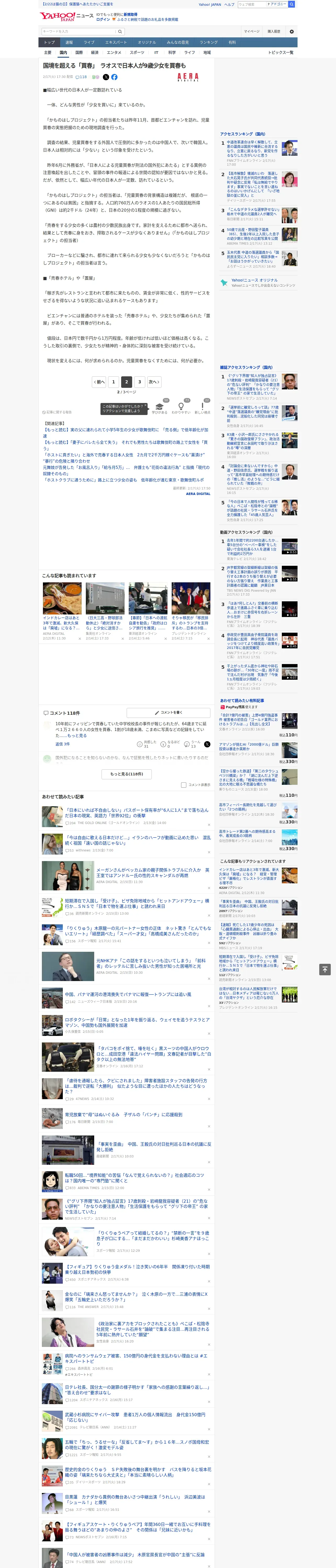This screenshot has width=336, height=1568.
Task: Click the keyword search magnifier icon
Action: [x=120, y=32]
